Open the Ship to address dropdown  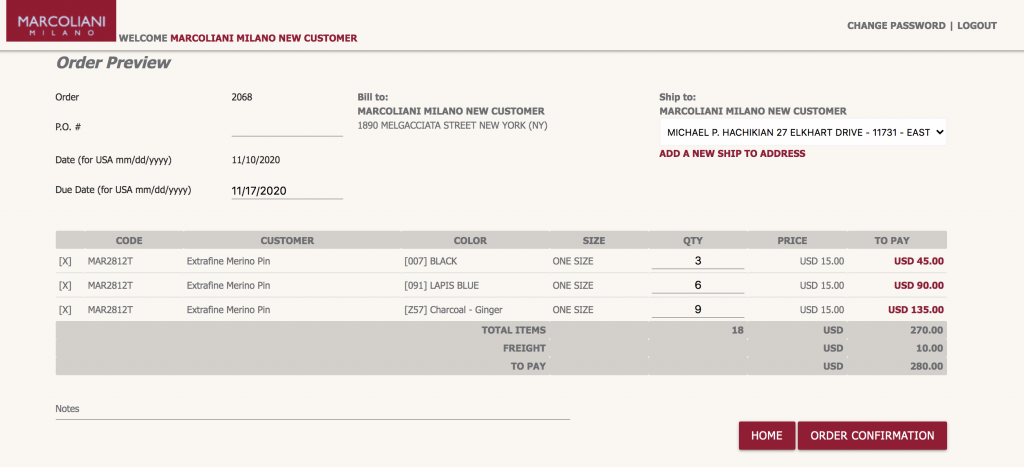(x=803, y=132)
